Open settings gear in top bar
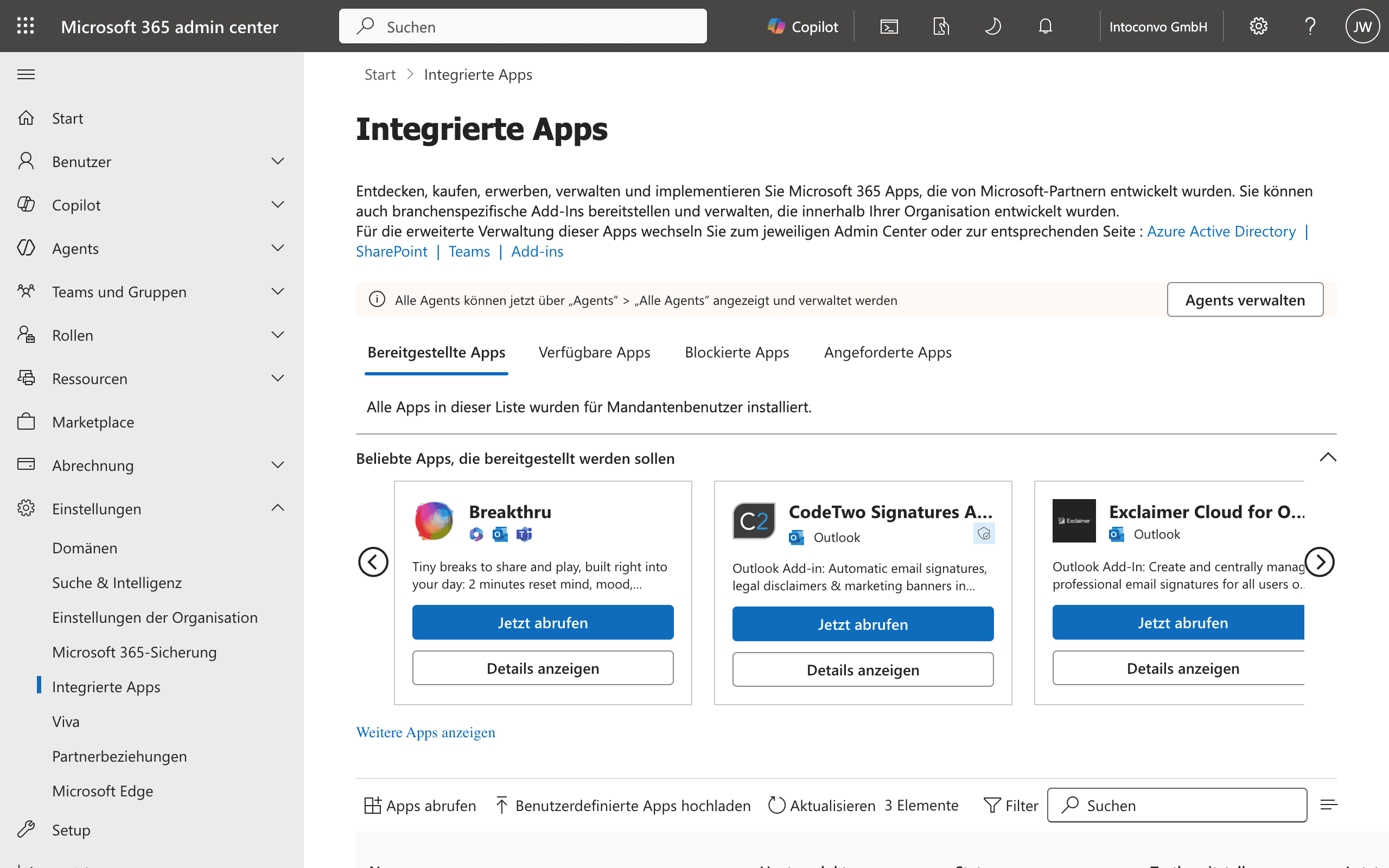The width and height of the screenshot is (1389, 868). coord(1259,27)
